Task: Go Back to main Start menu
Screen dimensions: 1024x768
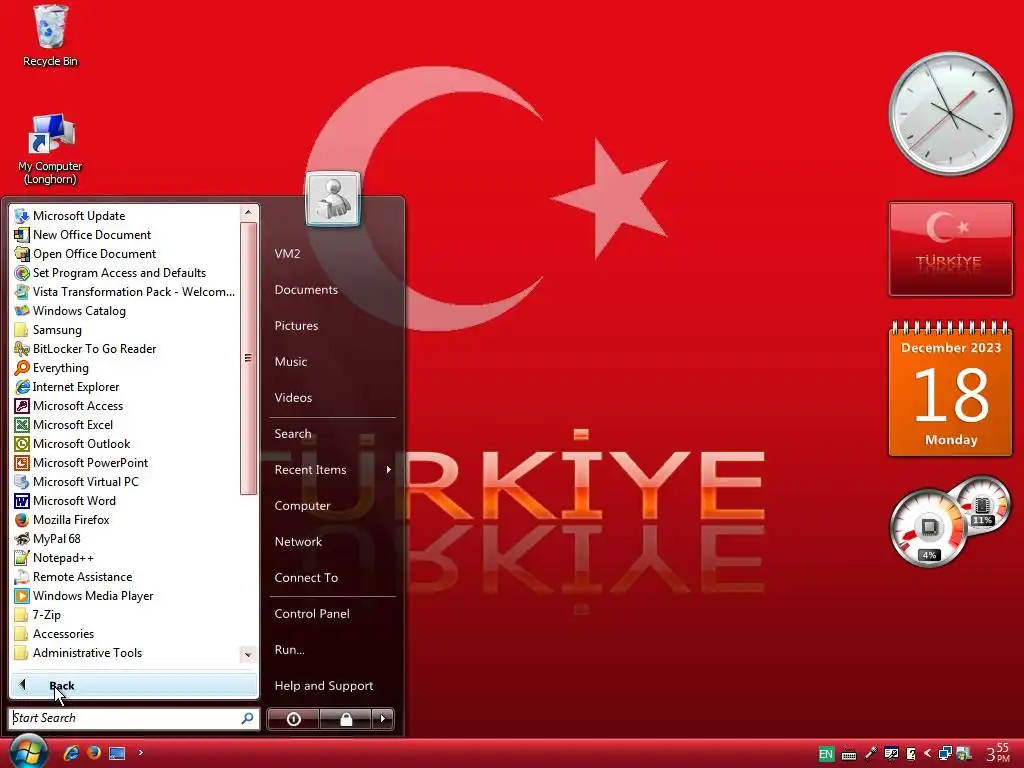Action: (134, 685)
